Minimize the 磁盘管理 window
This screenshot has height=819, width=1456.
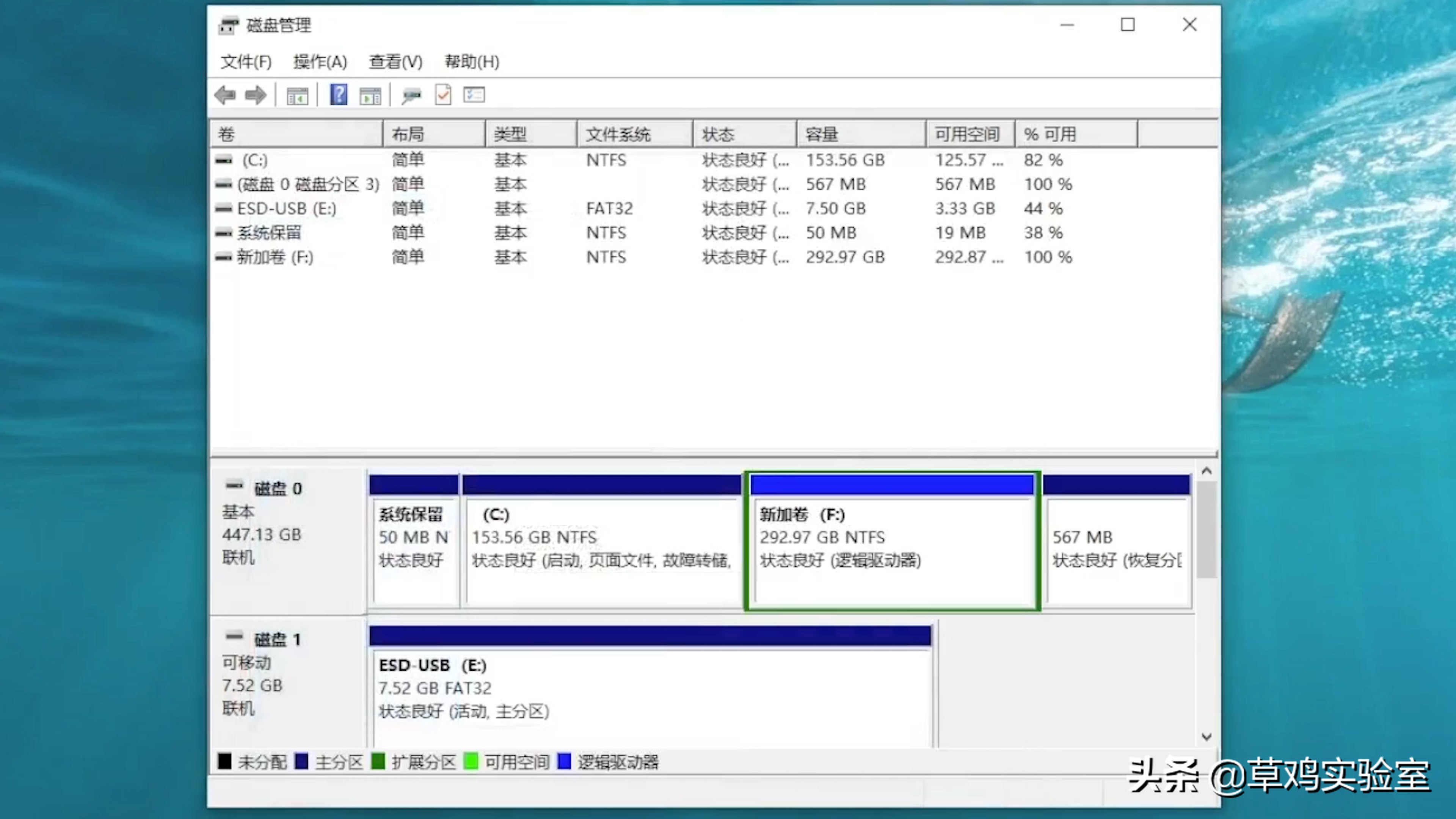coord(1067,25)
